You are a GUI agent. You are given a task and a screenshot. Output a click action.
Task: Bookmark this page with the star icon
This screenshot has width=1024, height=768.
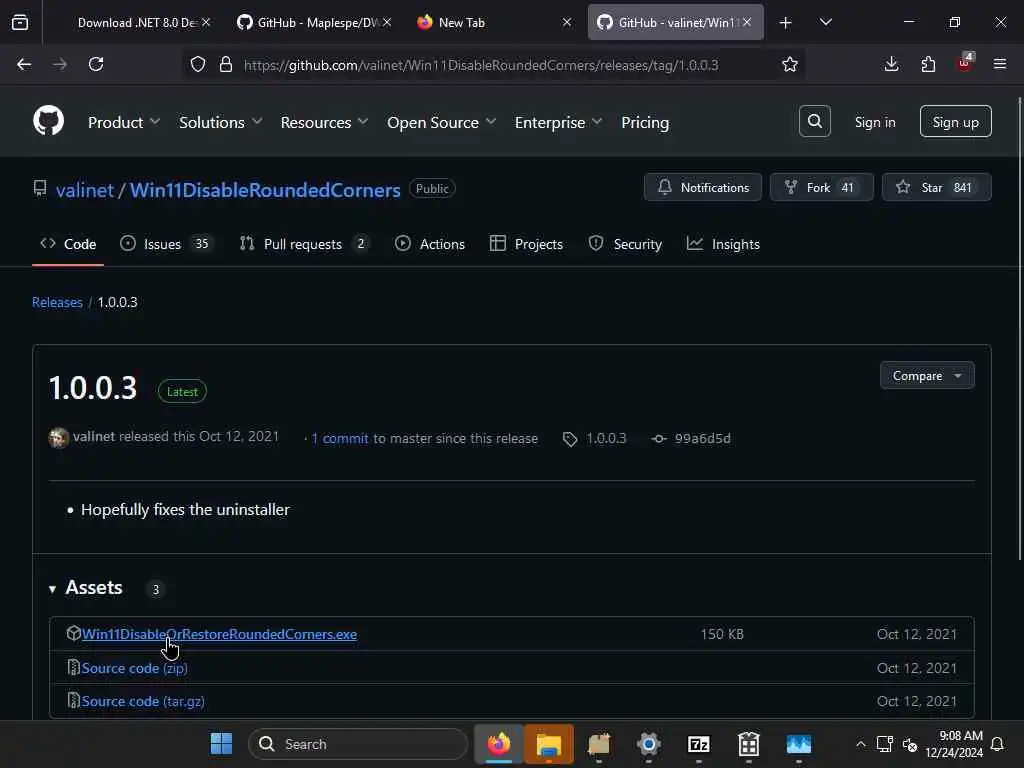click(790, 64)
